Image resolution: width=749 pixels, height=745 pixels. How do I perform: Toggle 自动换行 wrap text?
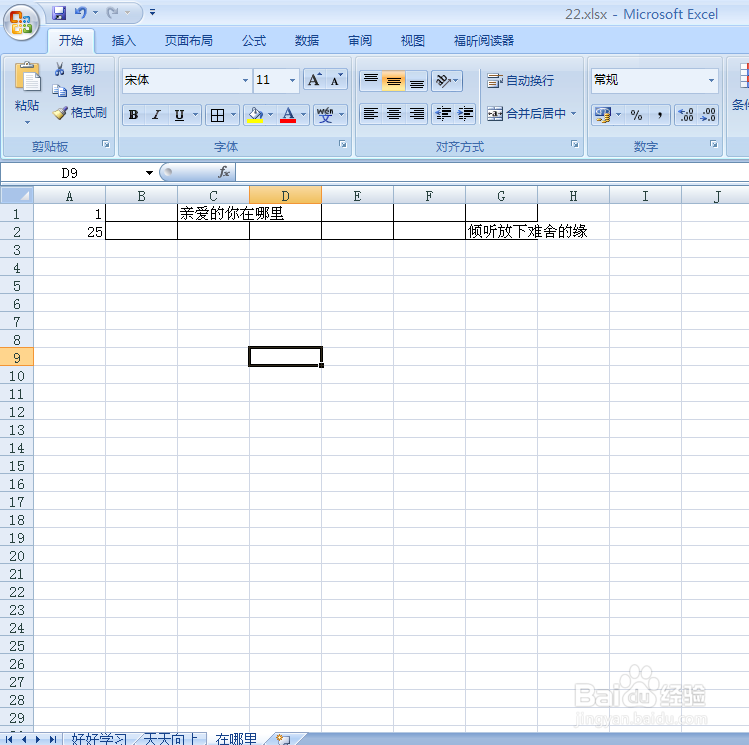[x=521, y=80]
